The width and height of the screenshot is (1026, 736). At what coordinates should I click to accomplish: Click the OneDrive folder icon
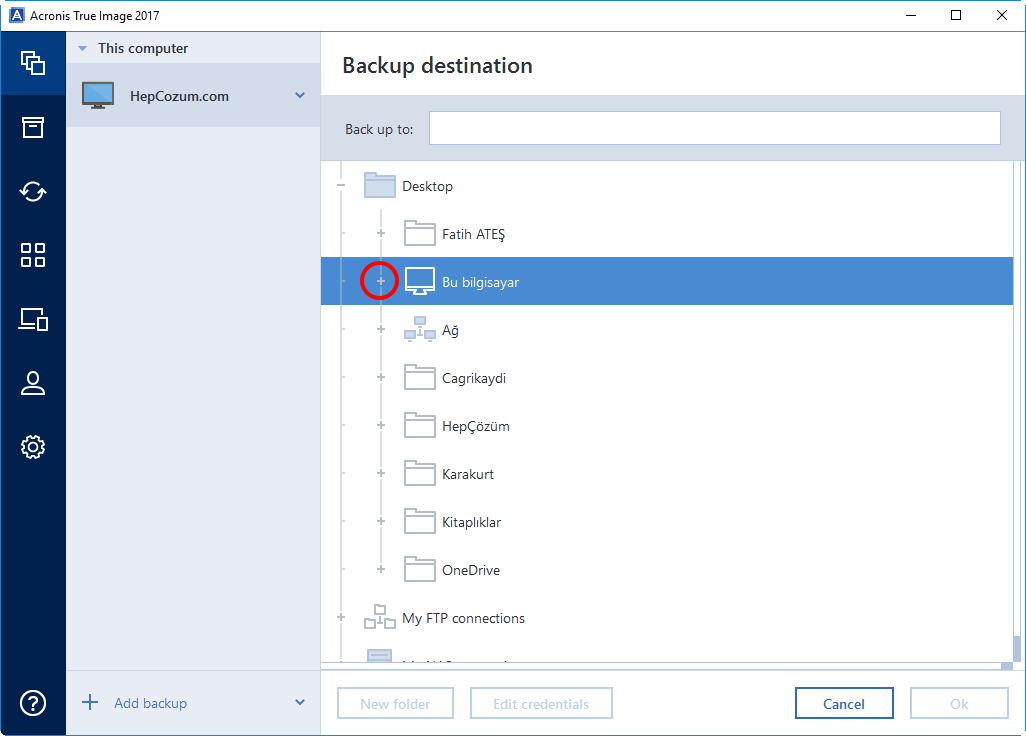[x=419, y=569]
